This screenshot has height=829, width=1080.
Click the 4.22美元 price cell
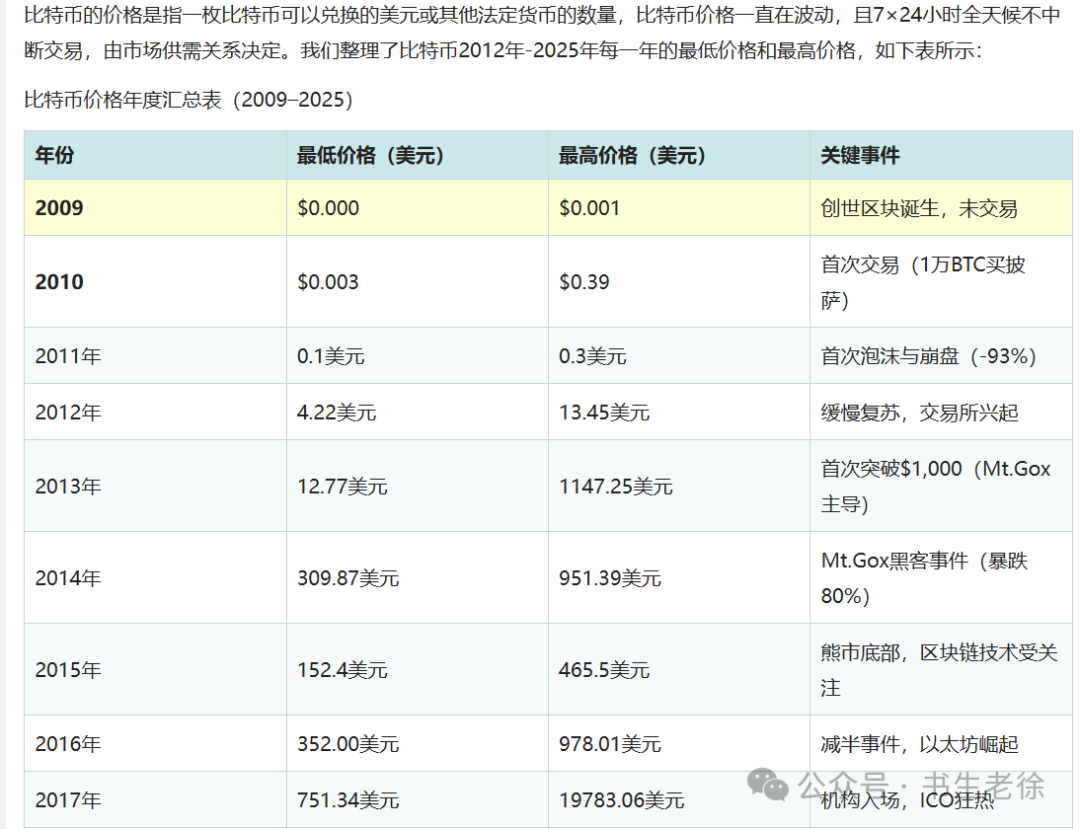coord(417,412)
